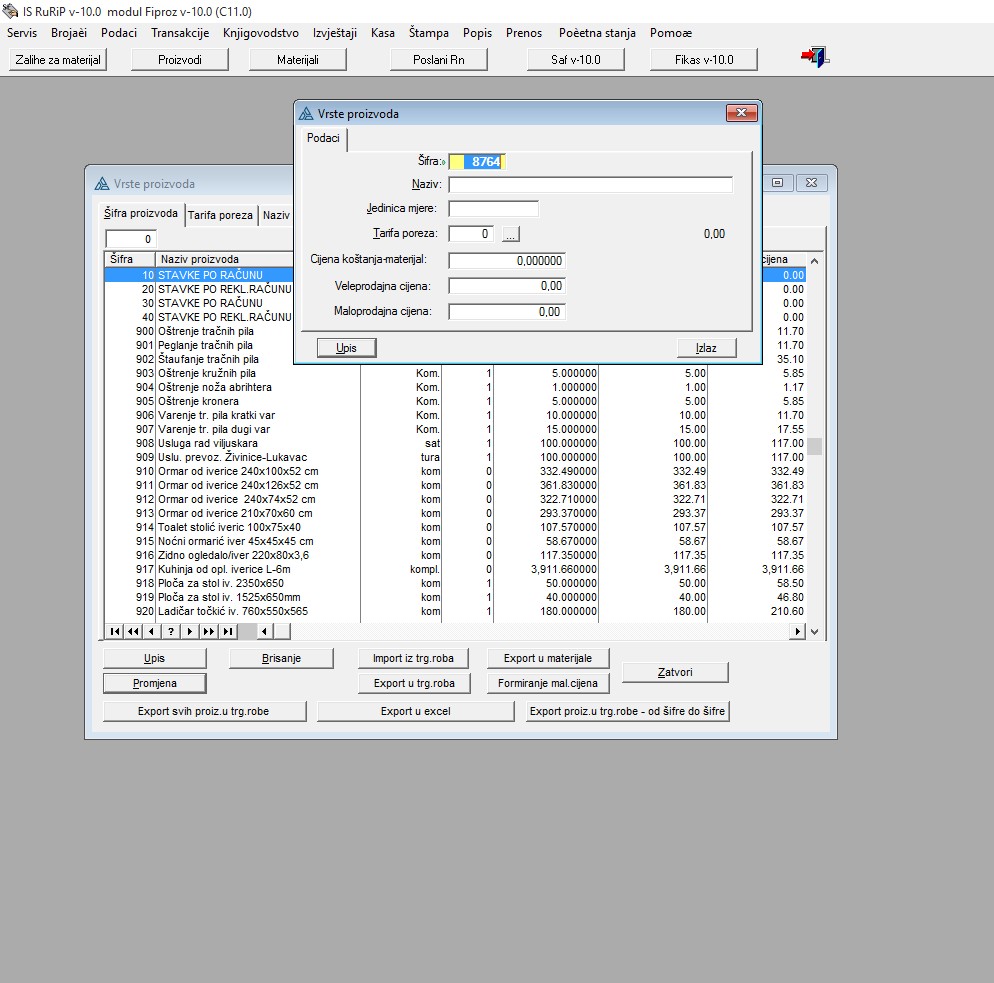Screen dimensions: 994x983
Task: Click the fast-forward page button in navigator
Action: [209, 631]
